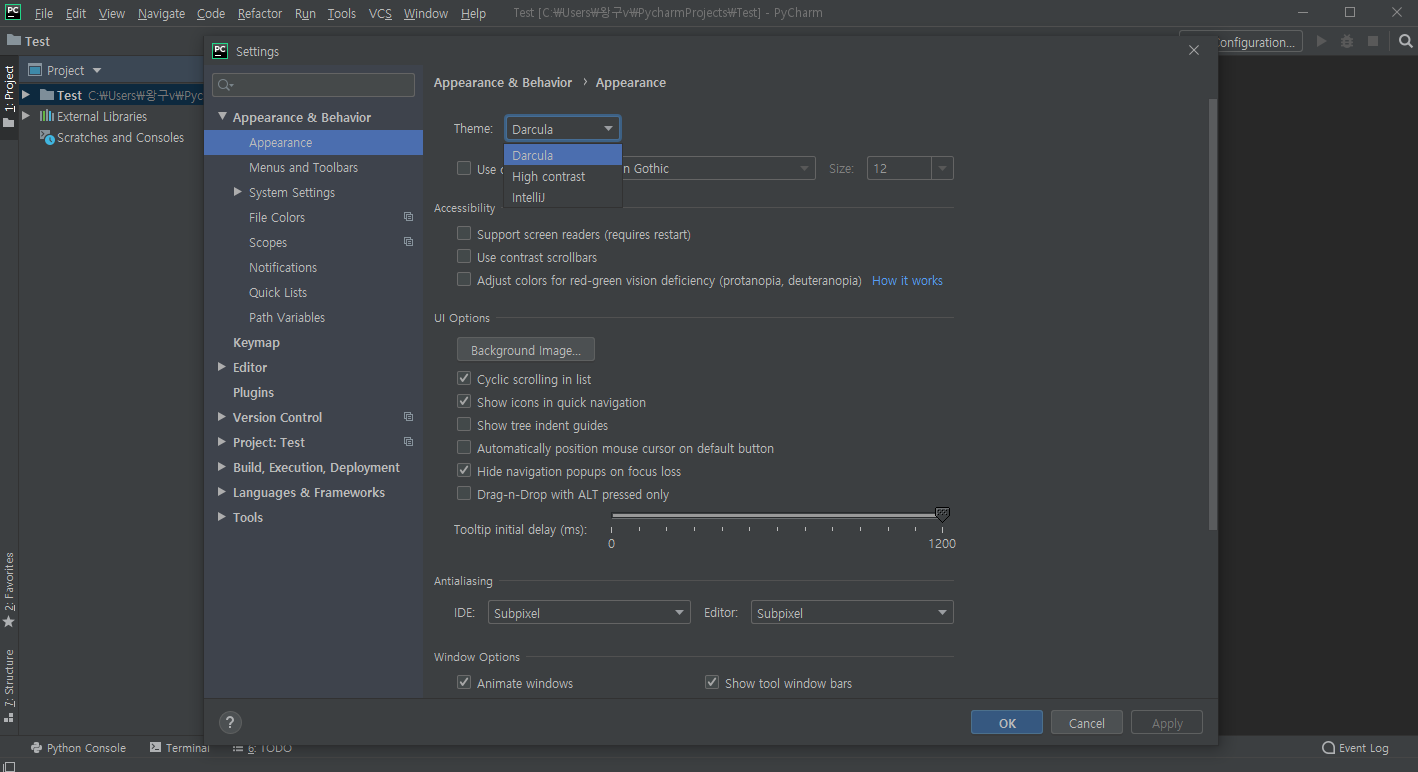Enable Support screen readers checkbox
Image resolution: width=1418 pixels, height=772 pixels.
[464, 234]
